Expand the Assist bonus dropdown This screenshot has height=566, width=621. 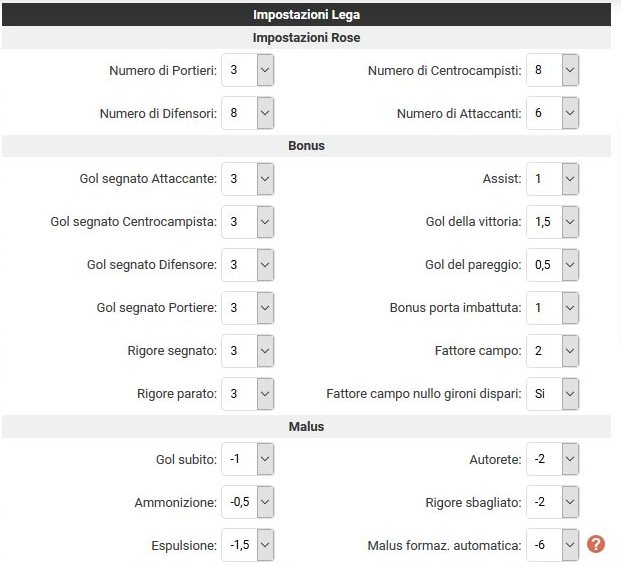pos(552,179)
